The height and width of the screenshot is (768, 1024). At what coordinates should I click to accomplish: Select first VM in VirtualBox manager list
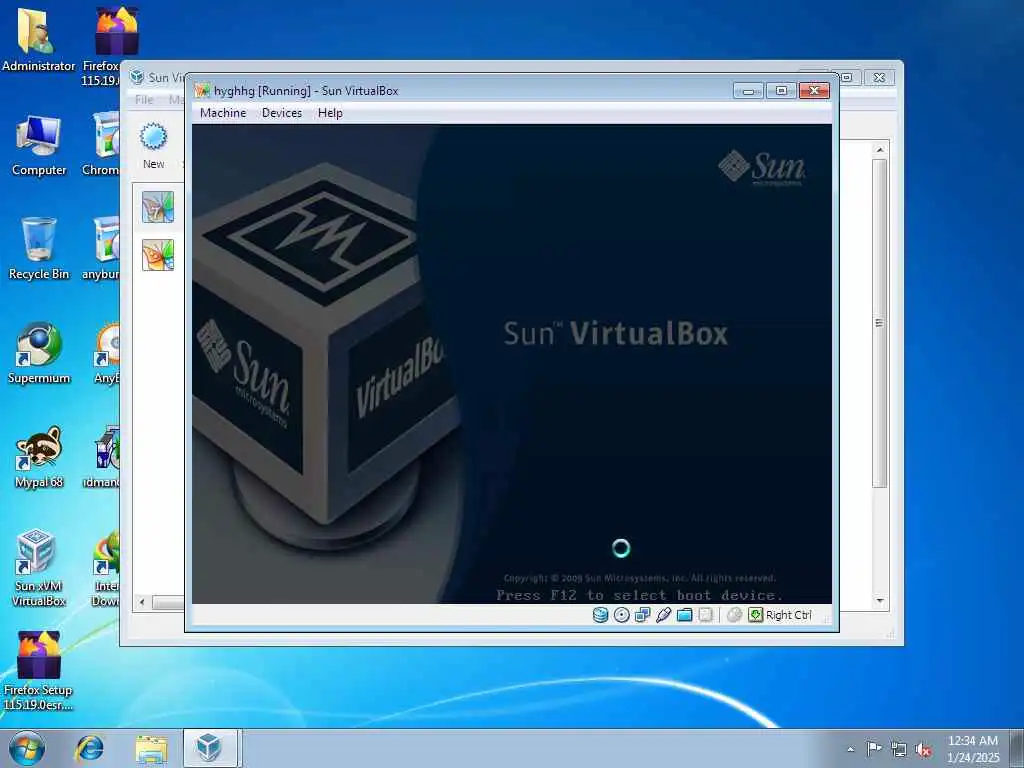158,206
